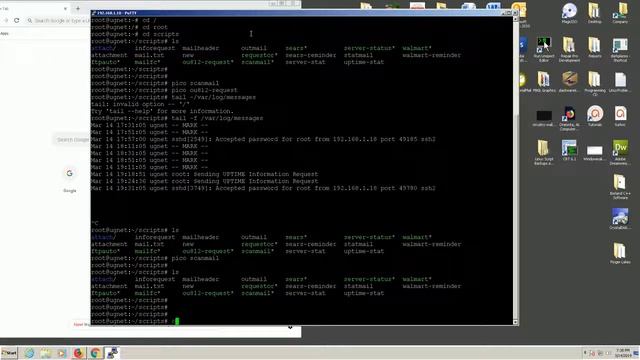Viewport: 640px width, 360px height.
Task: Click the Google search box on the new tab
Action: point(72,140)
